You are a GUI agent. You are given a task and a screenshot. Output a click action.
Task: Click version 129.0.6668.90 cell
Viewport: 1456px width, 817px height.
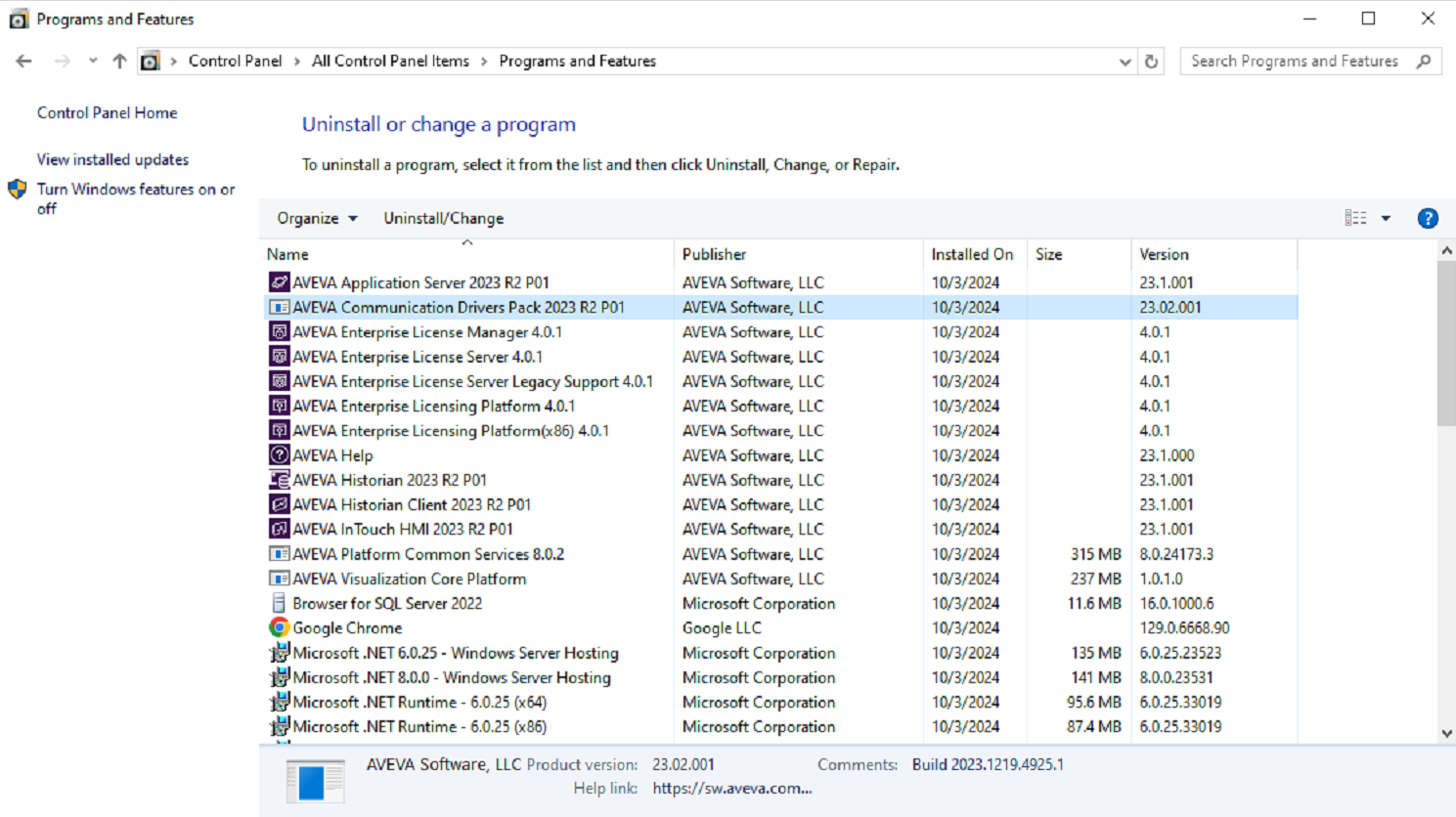tap(1184, 627)
